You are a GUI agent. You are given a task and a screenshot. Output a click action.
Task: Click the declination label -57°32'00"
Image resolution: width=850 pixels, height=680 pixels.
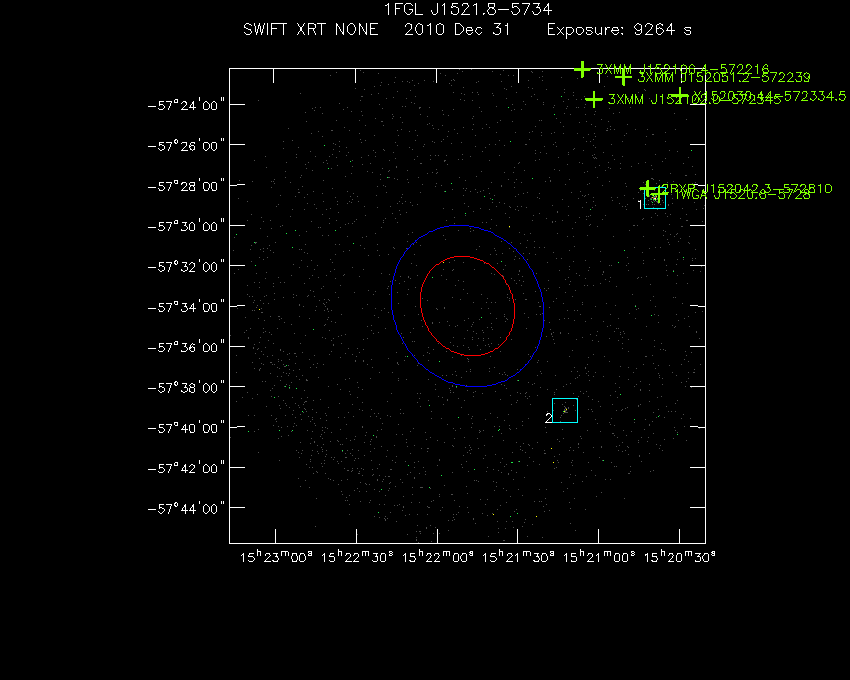tap(186, 267)
